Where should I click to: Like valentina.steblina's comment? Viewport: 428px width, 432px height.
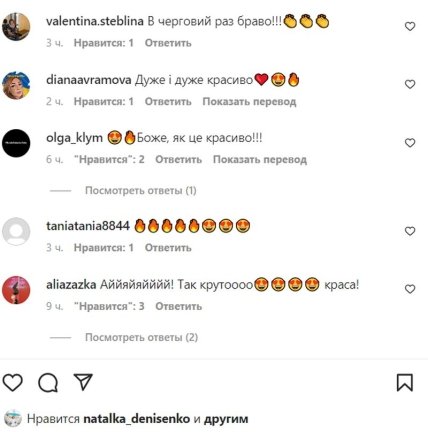410,26
